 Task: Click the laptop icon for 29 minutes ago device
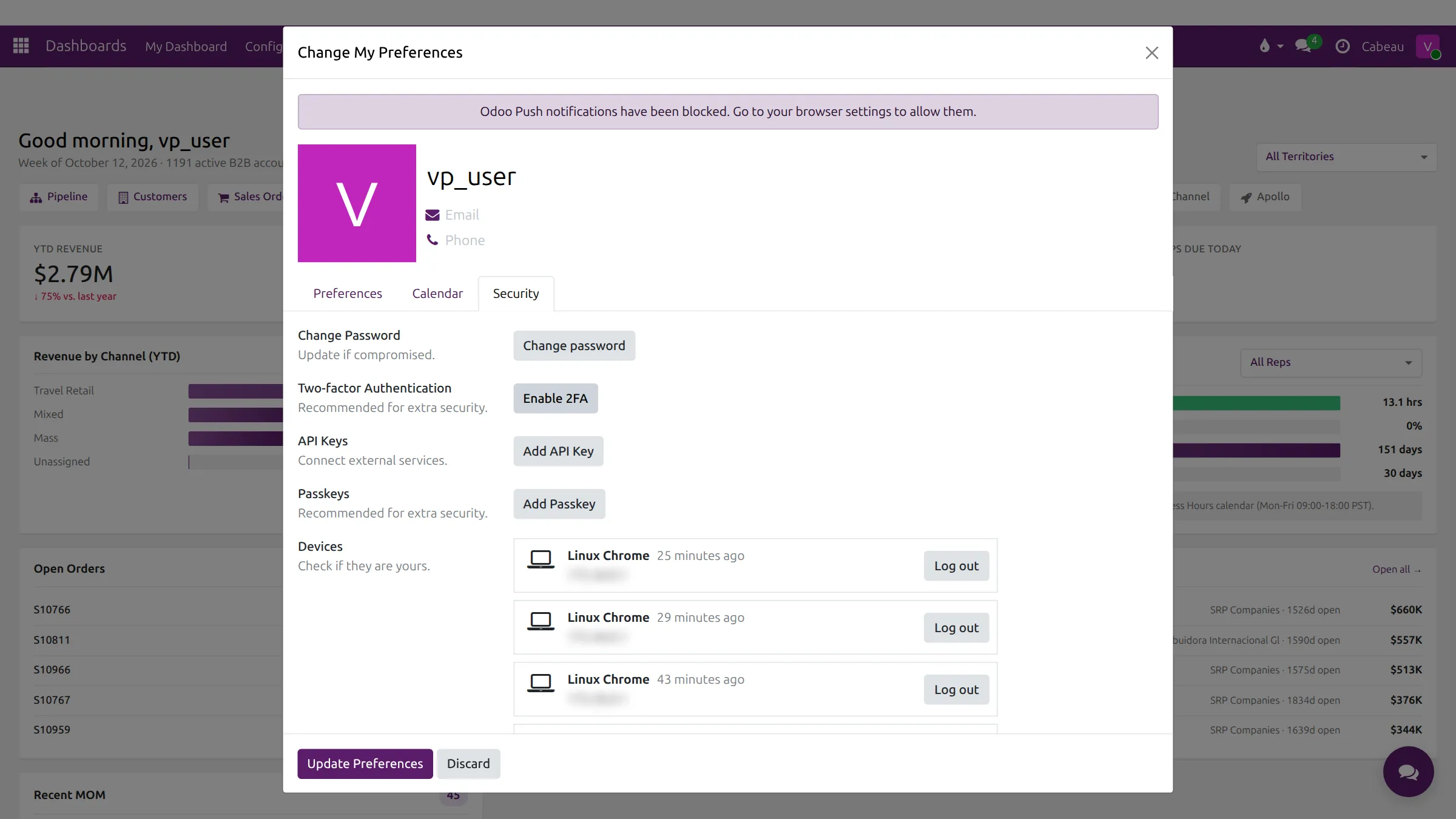pyautogui.click(x=541, y=621)
